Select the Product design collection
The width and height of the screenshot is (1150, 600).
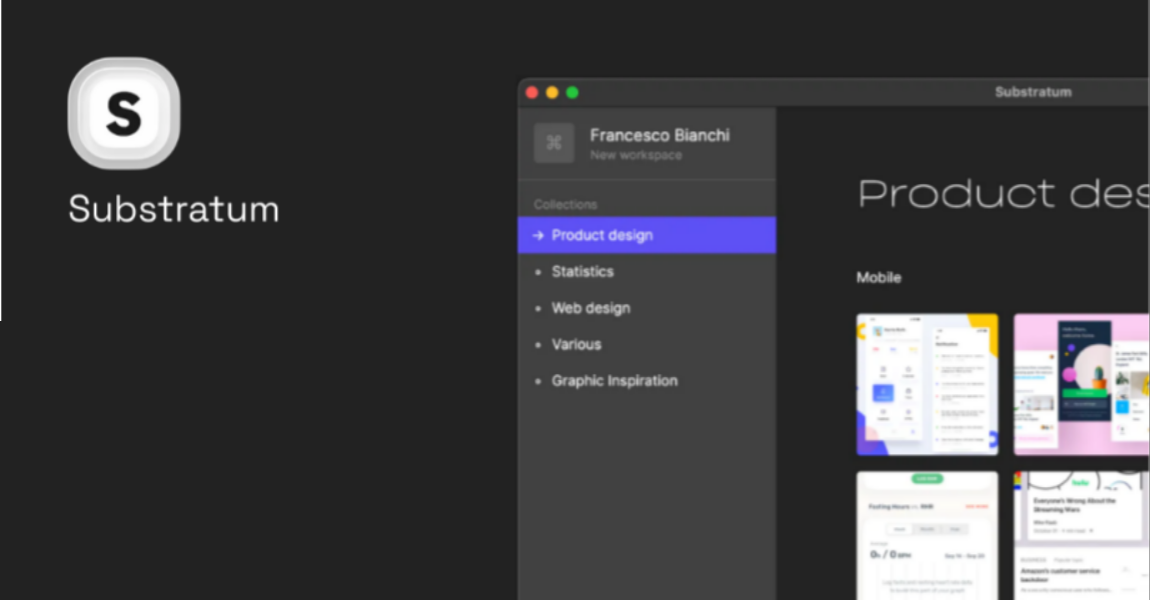(x=647, y=235)
